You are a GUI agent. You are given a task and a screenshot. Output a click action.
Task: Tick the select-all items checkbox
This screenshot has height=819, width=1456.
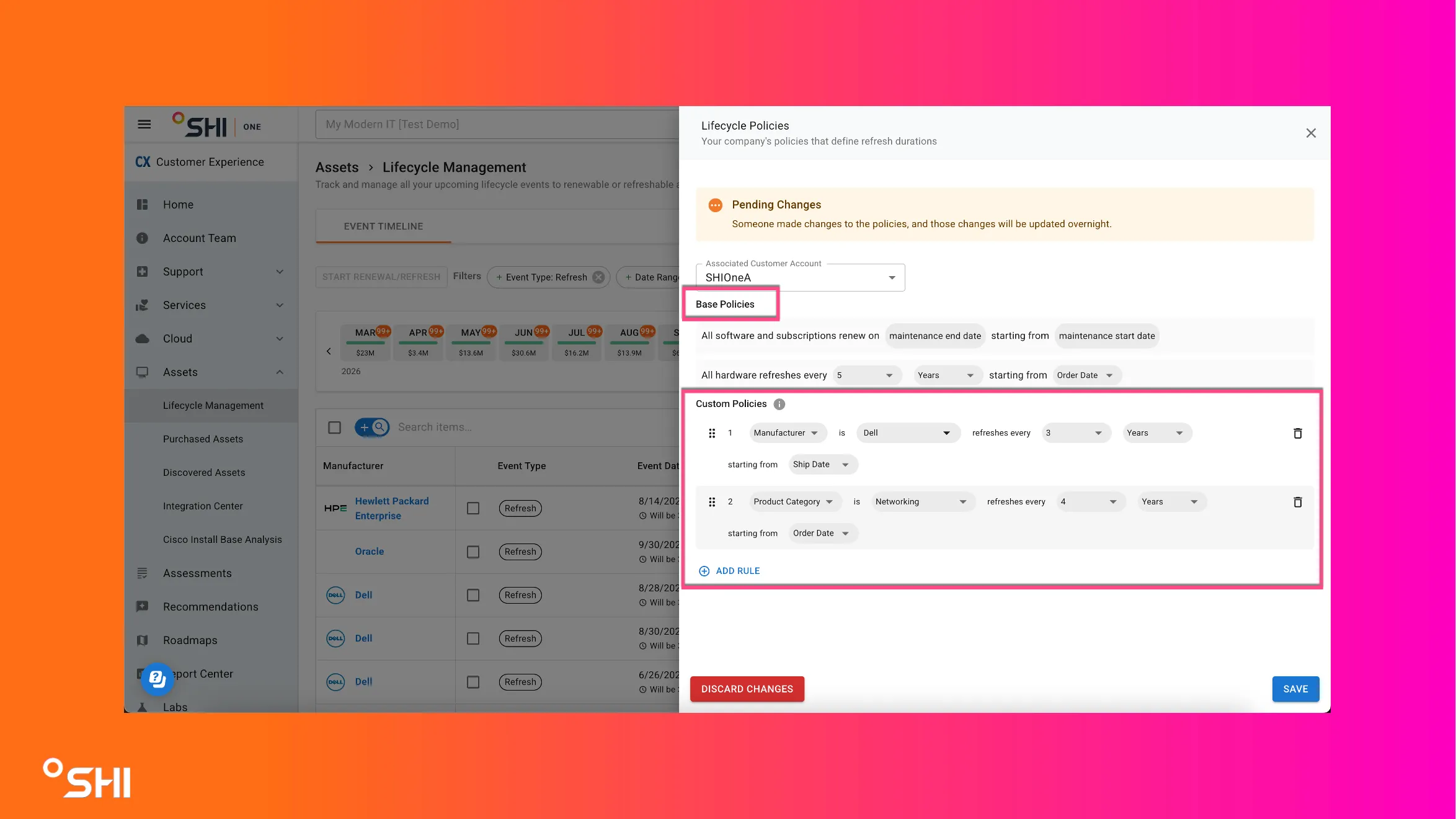[335, 427]
